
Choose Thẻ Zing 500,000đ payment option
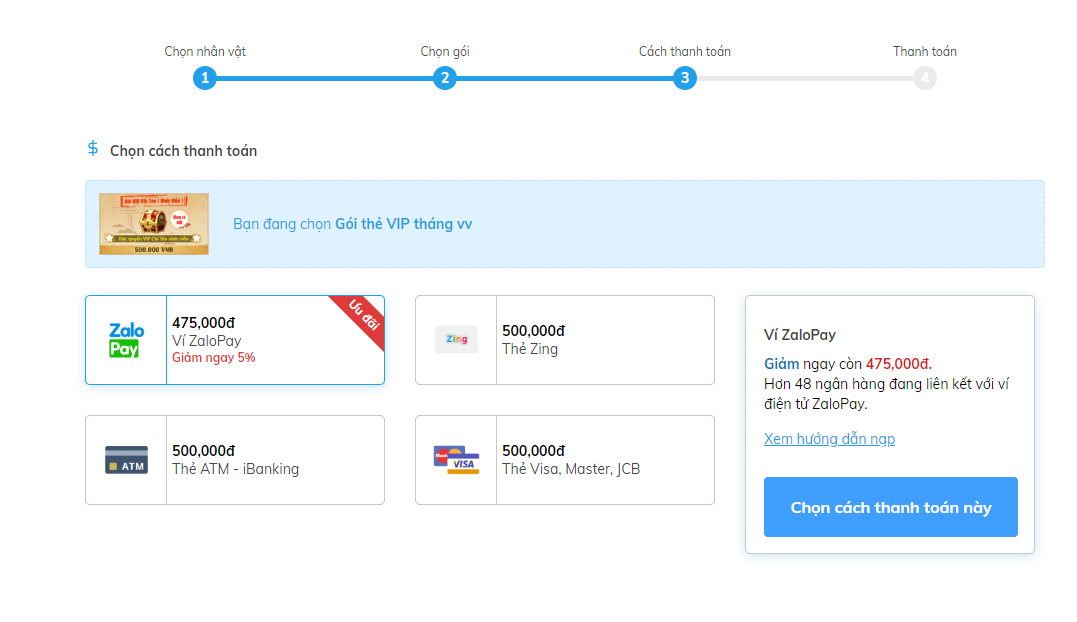tap(565, 340)
